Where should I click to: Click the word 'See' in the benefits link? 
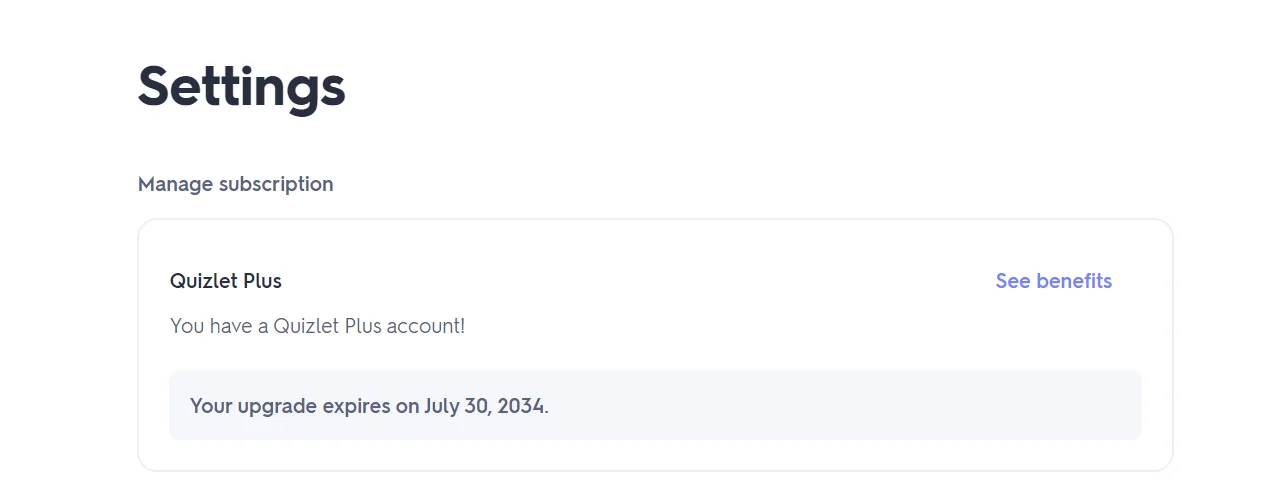click(x=1012, y=281)
